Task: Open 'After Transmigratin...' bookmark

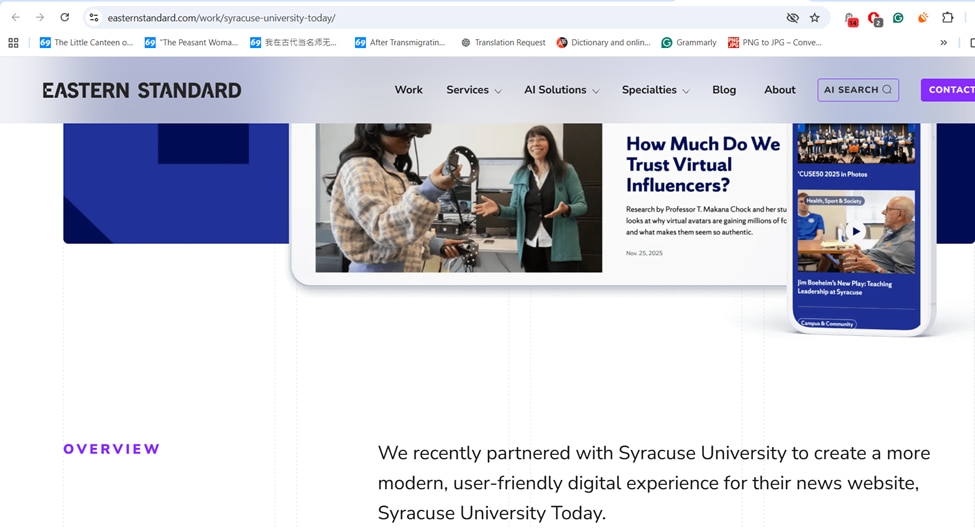Action: coord(400,42)
